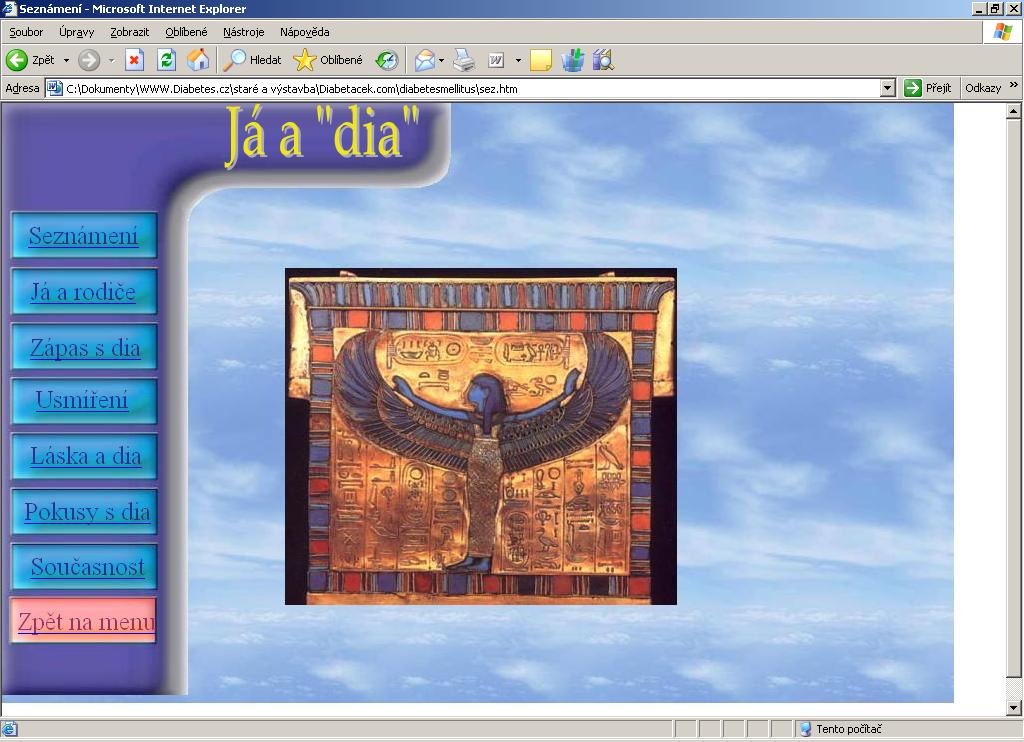Go to the Usmíření page link
The width and height of the screenshot is (1024, 742).
(x=82, y=399)
